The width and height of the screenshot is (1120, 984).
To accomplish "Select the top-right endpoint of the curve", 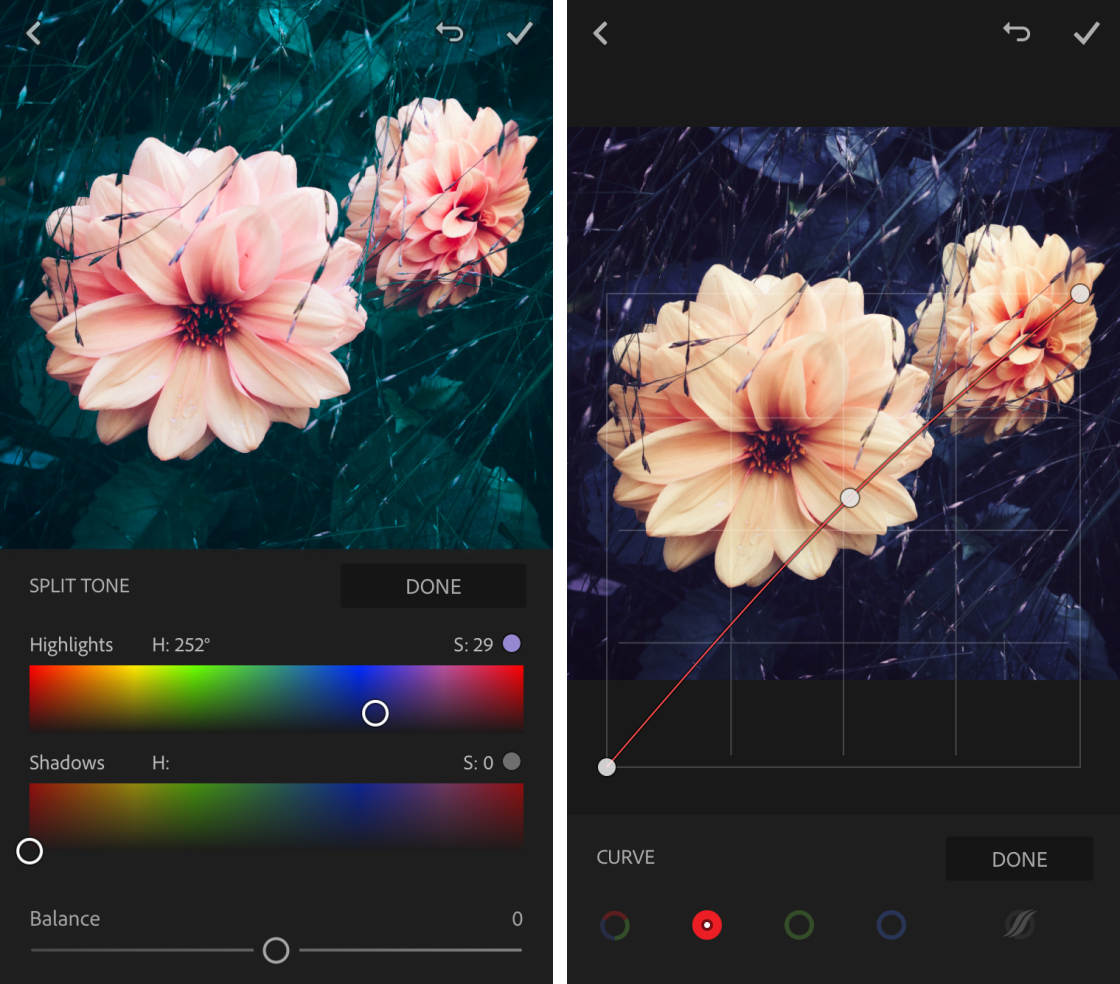I will pos(1080,293).
